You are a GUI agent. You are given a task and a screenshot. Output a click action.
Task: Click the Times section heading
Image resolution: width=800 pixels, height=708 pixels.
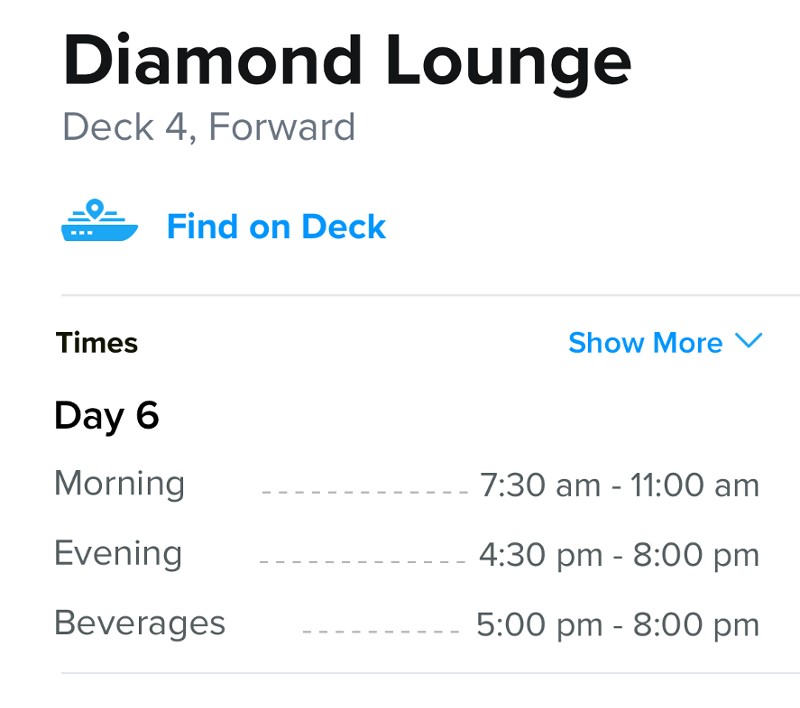point(97,343)
